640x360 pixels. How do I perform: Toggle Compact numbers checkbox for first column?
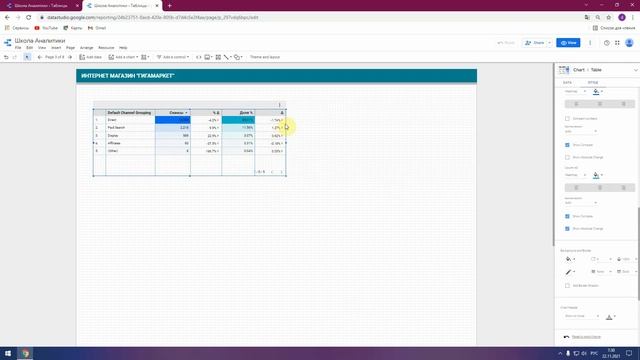[x=567, y=118]
